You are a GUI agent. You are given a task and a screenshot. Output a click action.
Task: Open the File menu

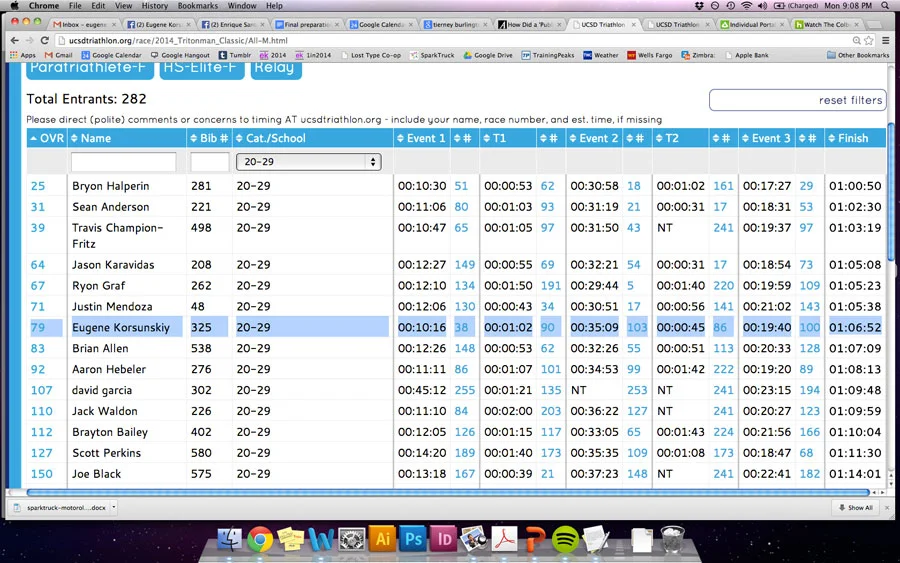coord(75,6)
